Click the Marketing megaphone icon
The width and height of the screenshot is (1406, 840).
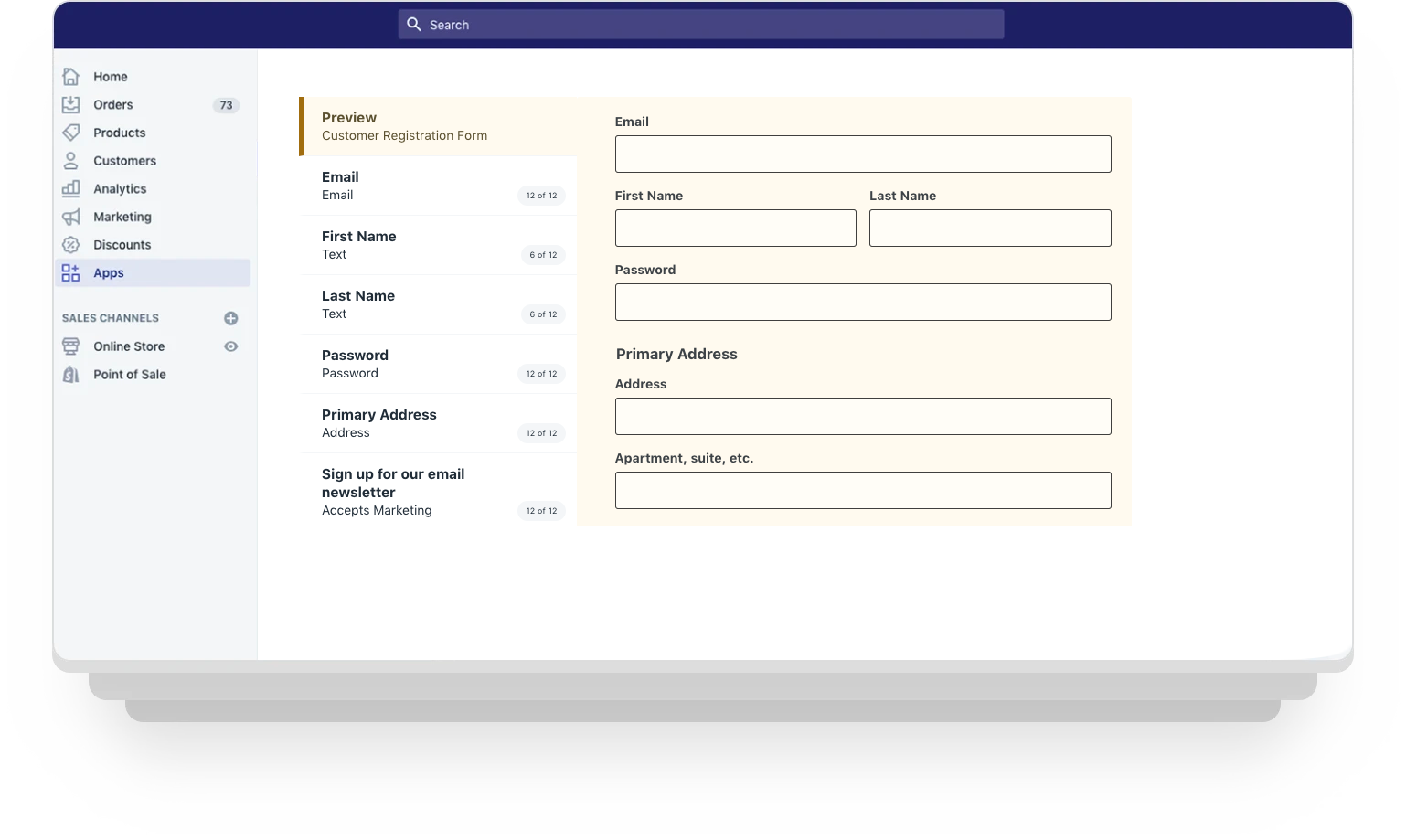pyautogui.click(x=70, y=217)
